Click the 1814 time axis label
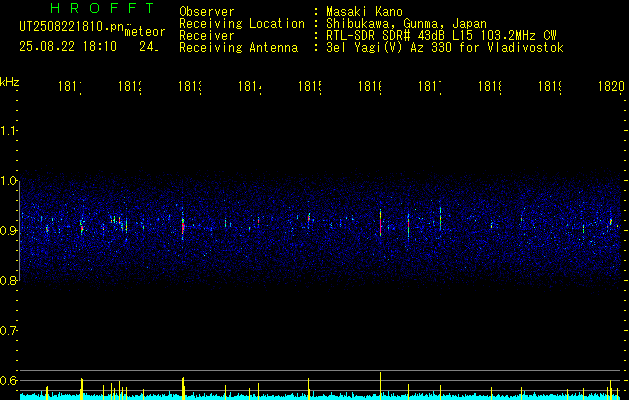The image size is (629, 400). point(250,86)
